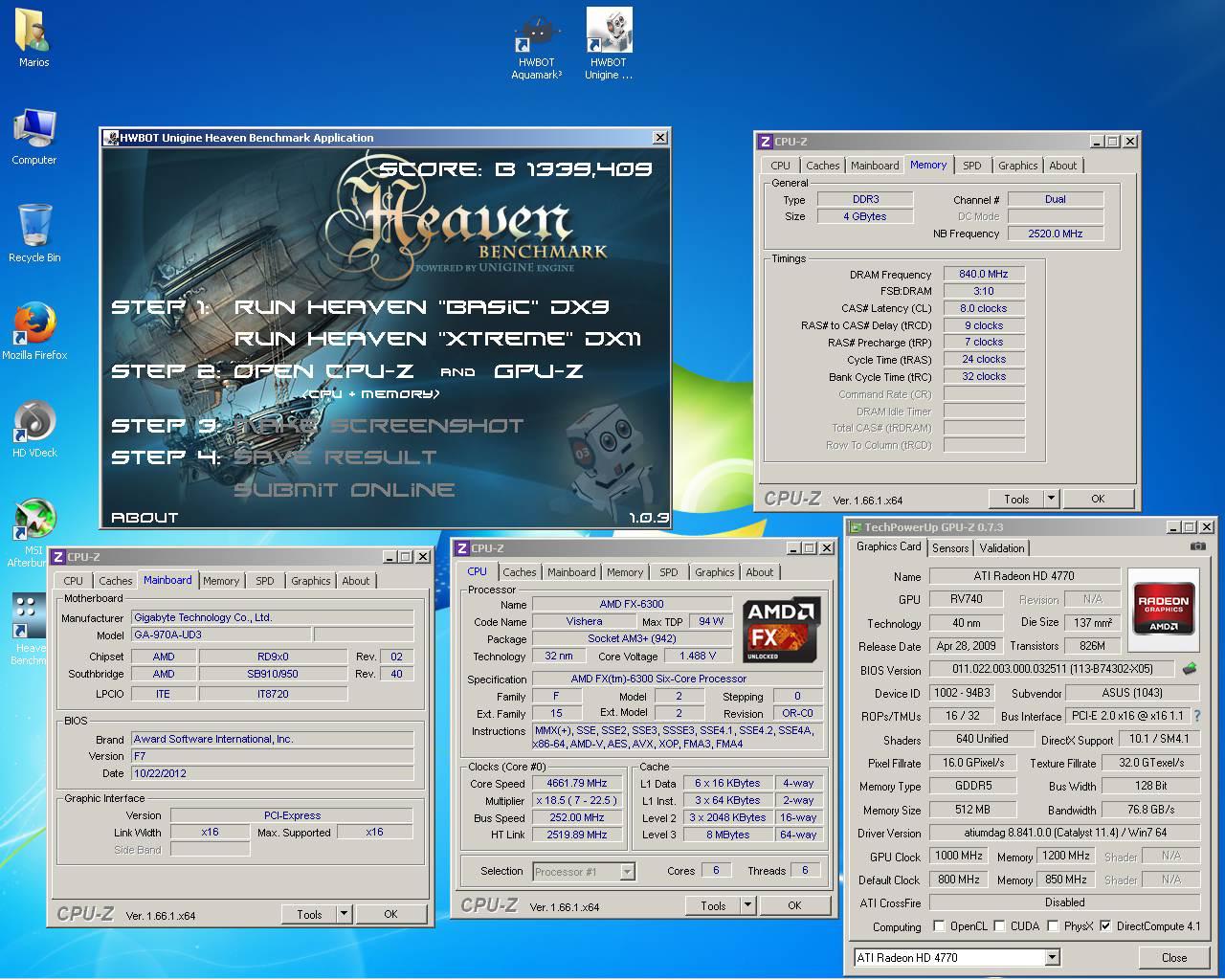This screenshot has width=1225, height=980.
Task: Click the HWBOT Heaven window title icon
Action: (110, 138)
